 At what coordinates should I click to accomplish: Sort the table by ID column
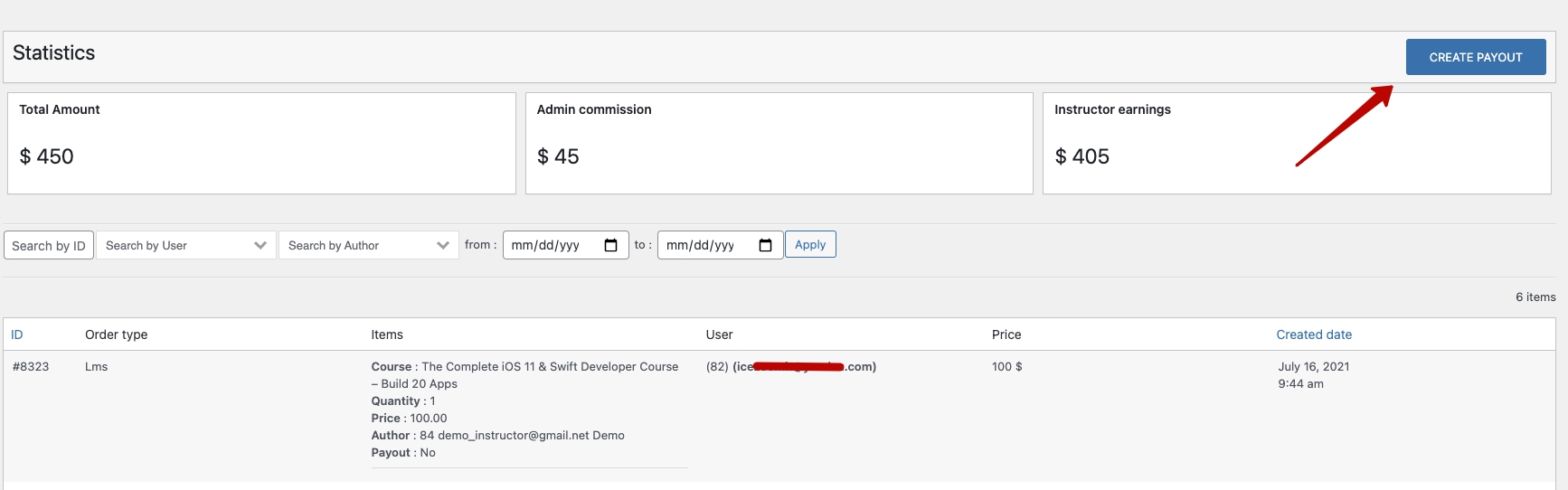17,335
